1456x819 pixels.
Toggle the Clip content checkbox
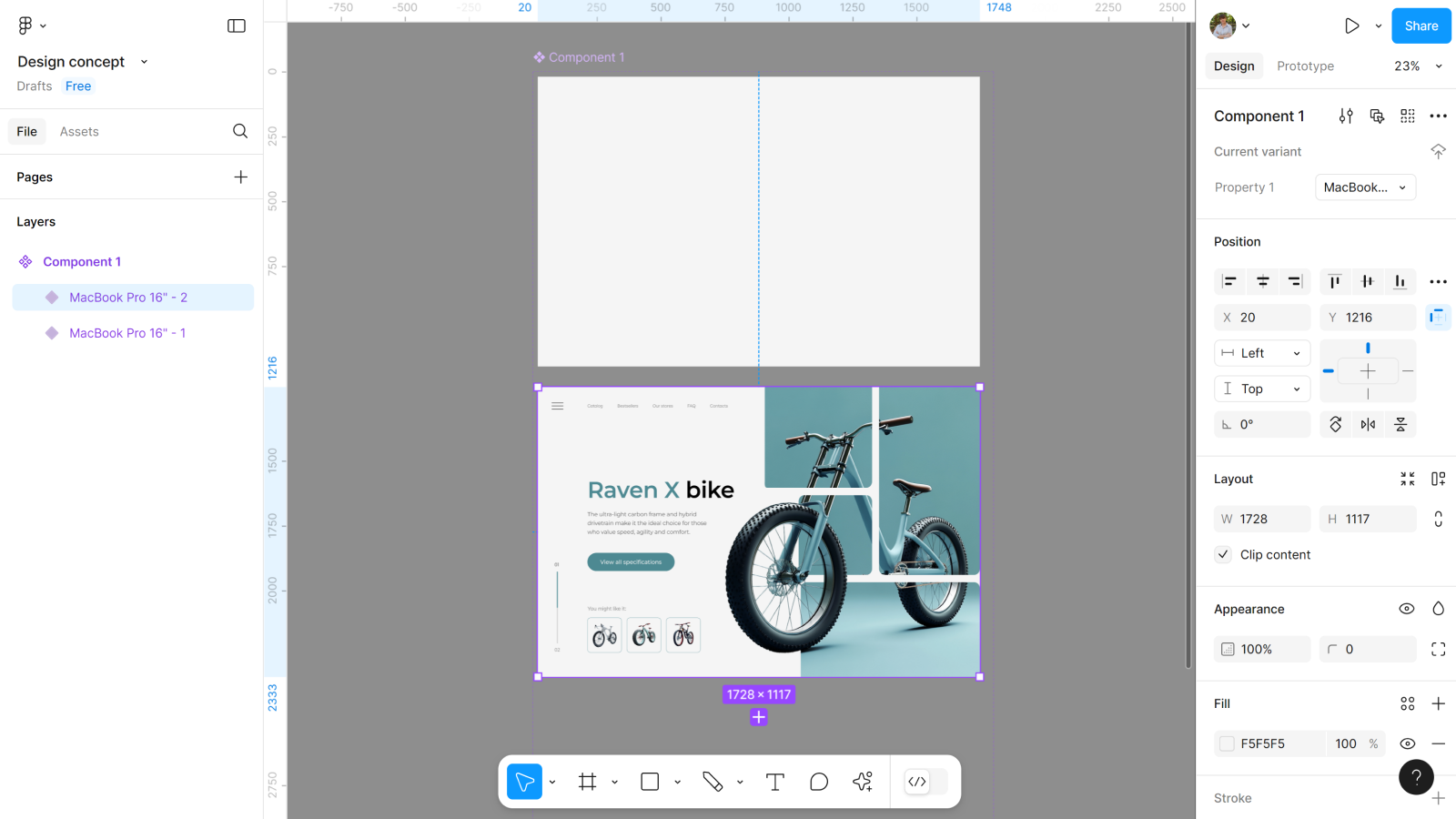point(1224,554)
